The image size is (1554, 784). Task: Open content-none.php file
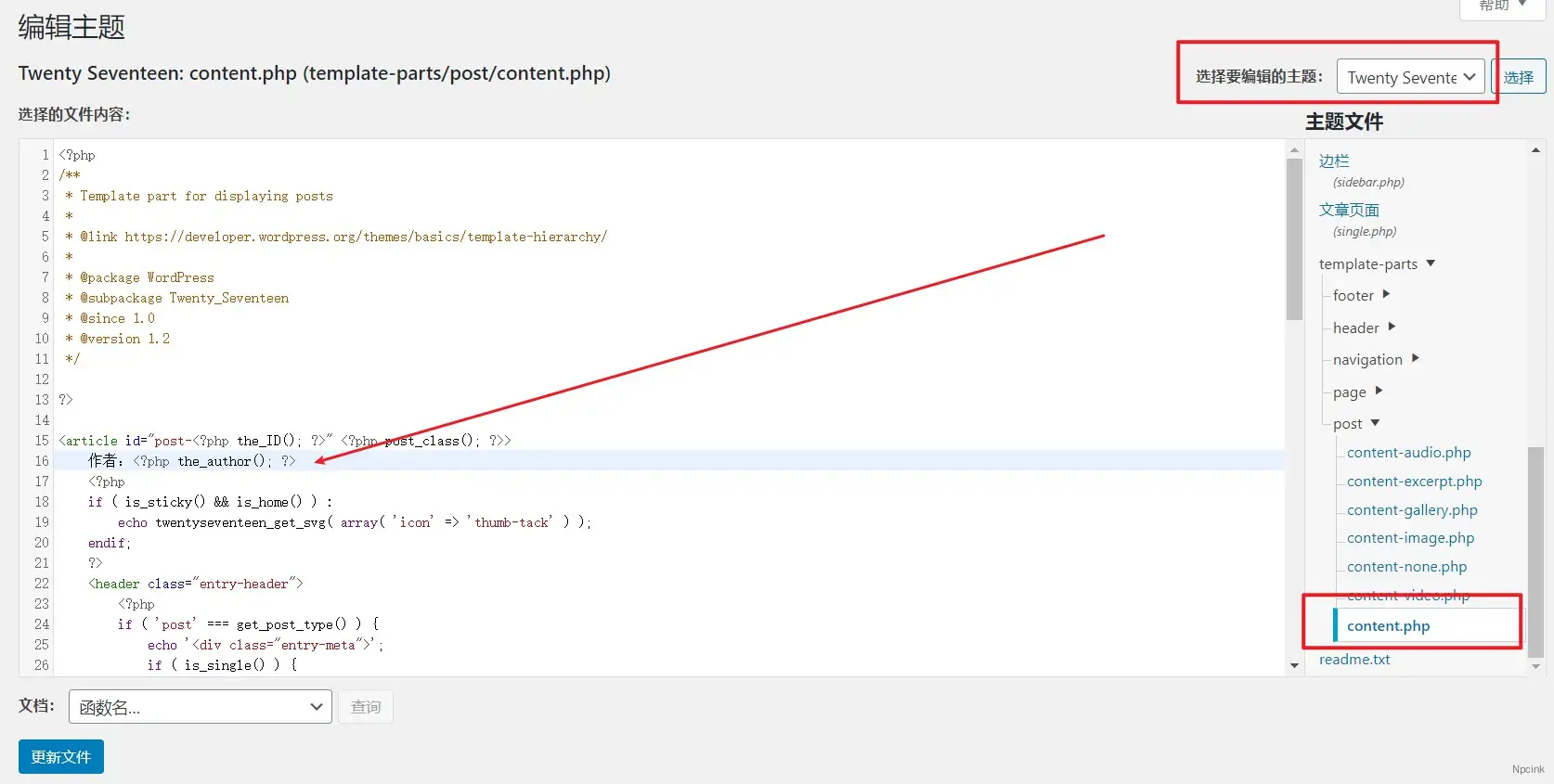(1406, 567)
